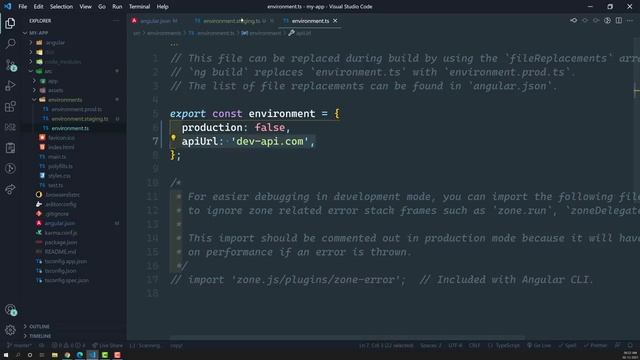
Task: Open the Terminal menu
Action: tap(139, 7)
